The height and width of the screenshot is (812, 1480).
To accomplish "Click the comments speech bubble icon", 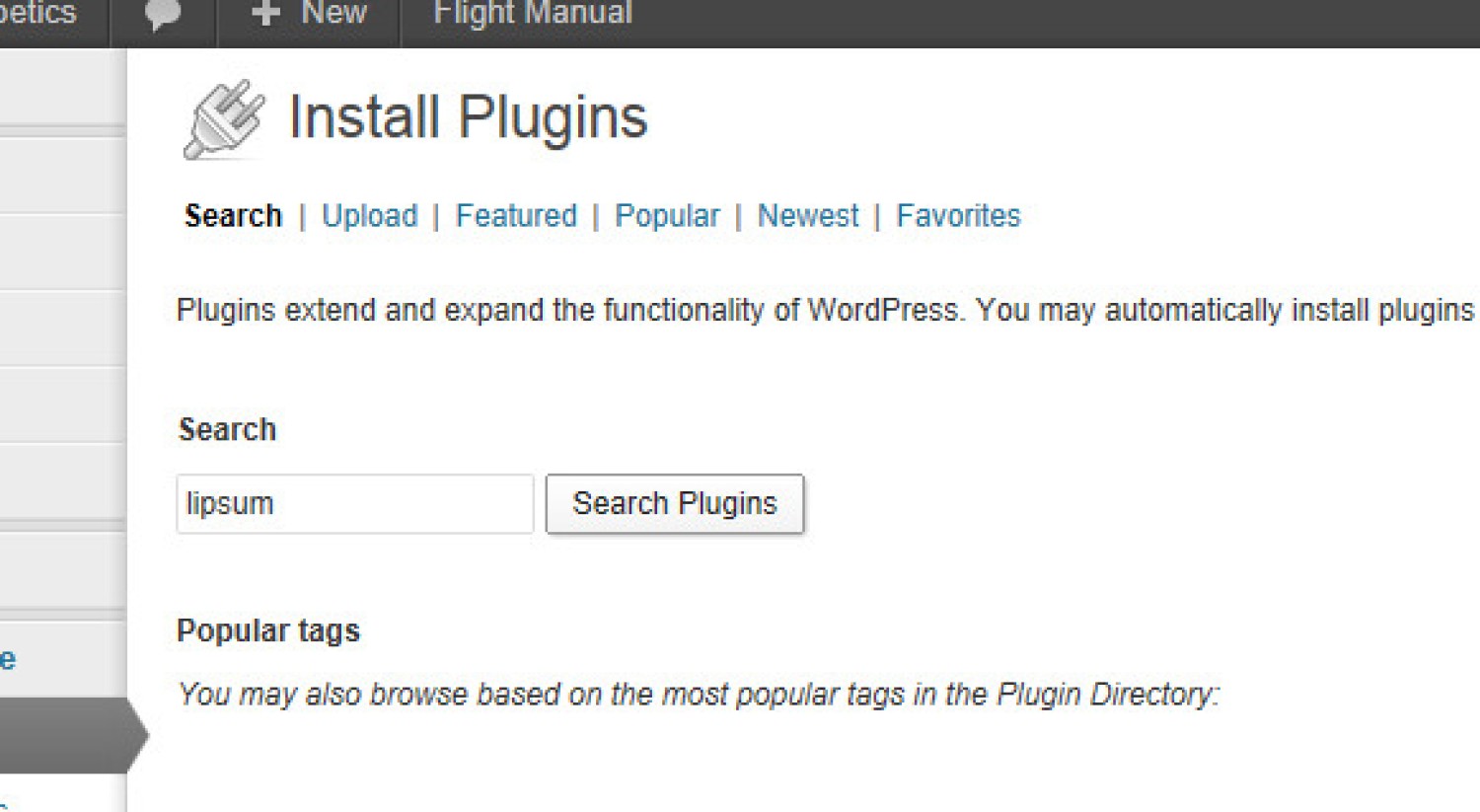I will (163, 15).
